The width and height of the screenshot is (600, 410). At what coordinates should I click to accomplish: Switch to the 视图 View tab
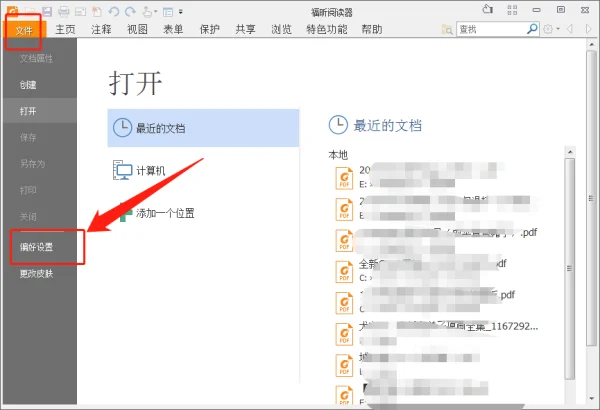(137, 29)
